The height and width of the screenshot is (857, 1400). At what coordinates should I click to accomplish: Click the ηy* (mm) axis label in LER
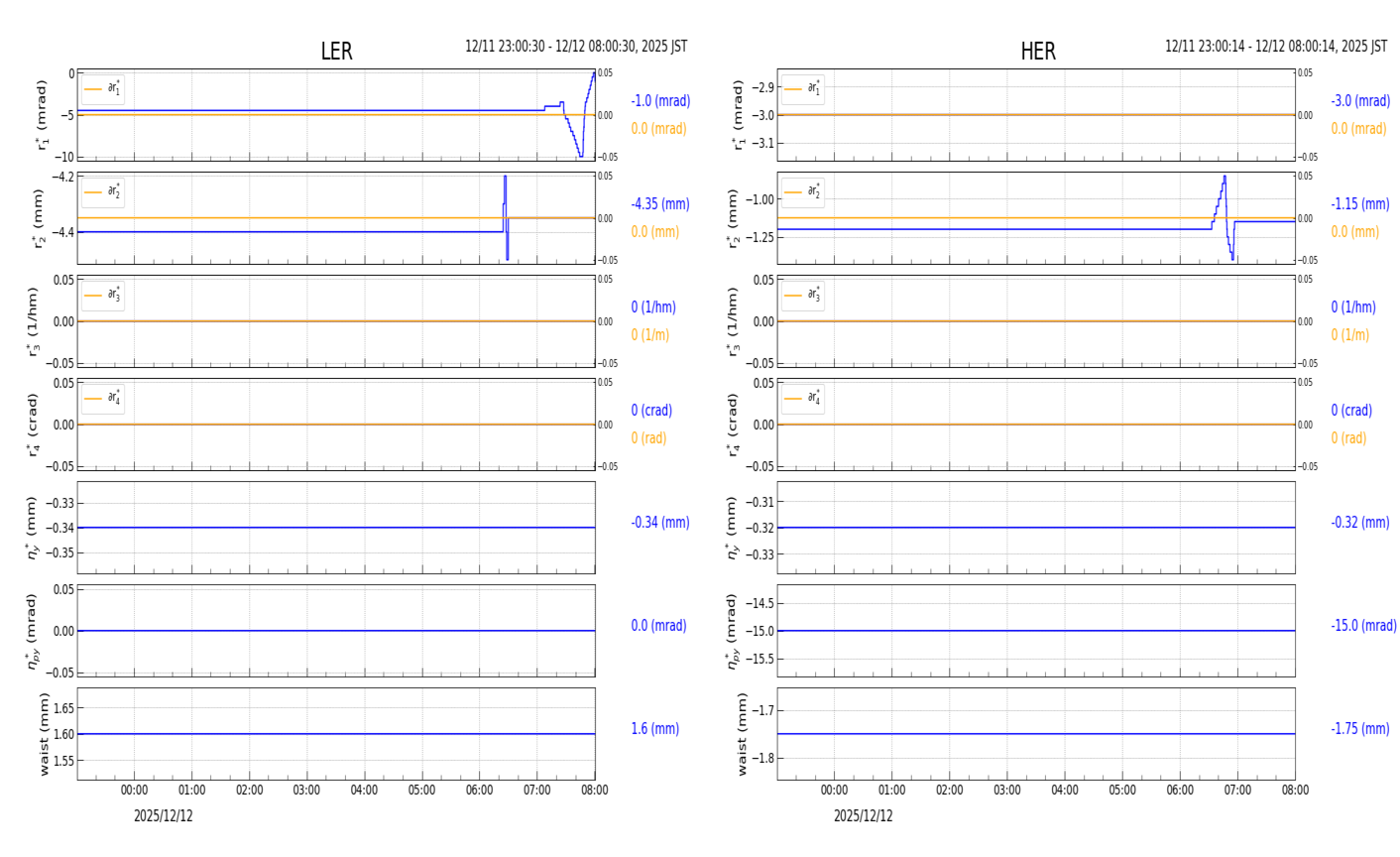[32, 528]
